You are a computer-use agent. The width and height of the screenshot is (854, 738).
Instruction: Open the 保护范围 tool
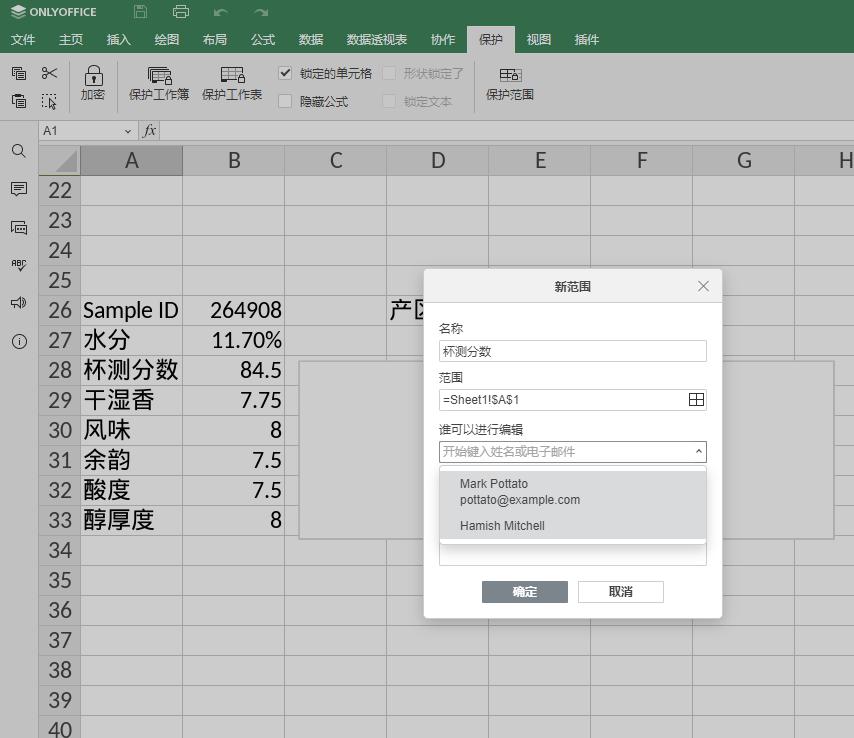pyautogui.click(x=509, y=85)
